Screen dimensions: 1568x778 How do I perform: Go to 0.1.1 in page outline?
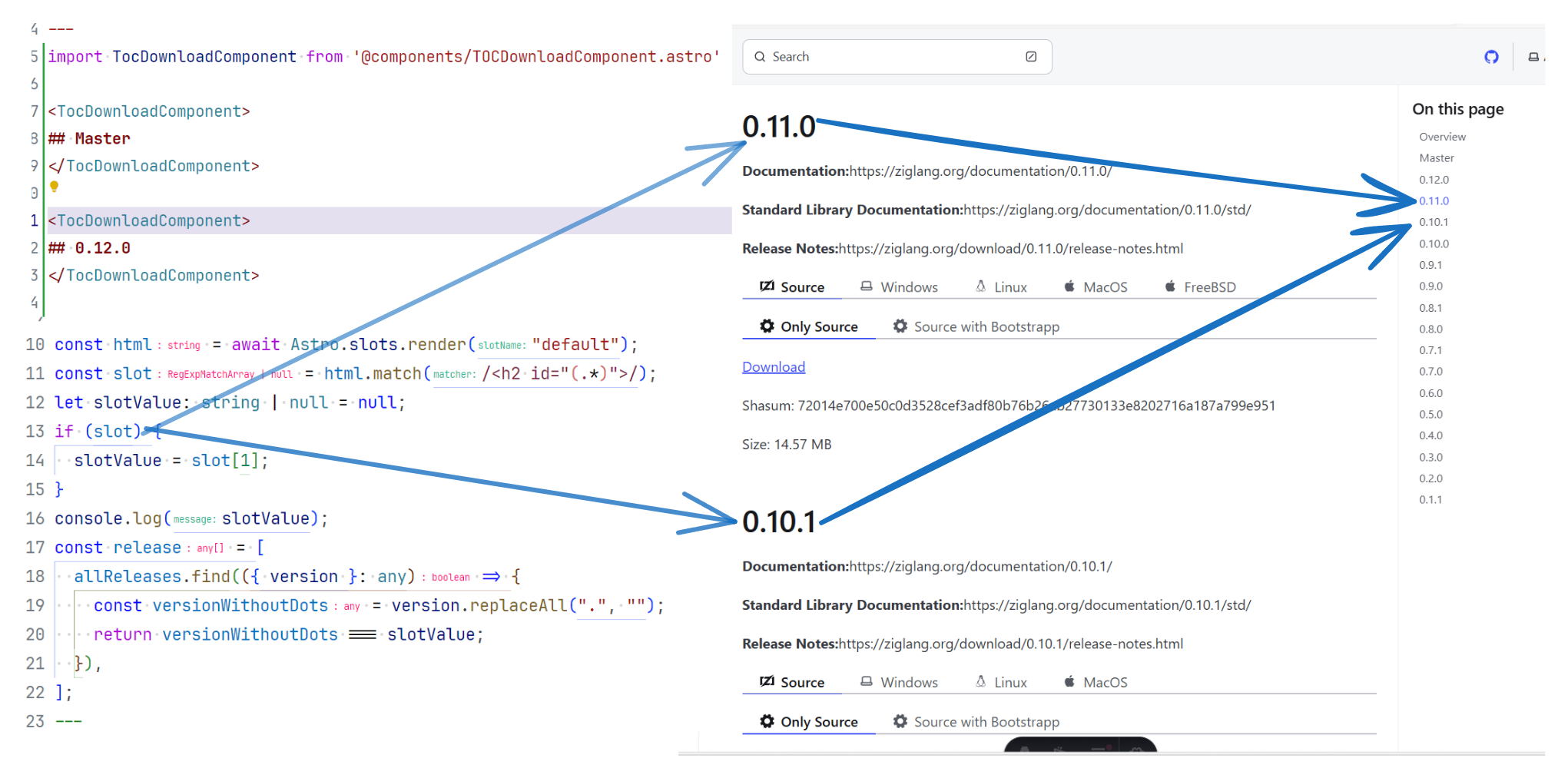point(1430,500)
